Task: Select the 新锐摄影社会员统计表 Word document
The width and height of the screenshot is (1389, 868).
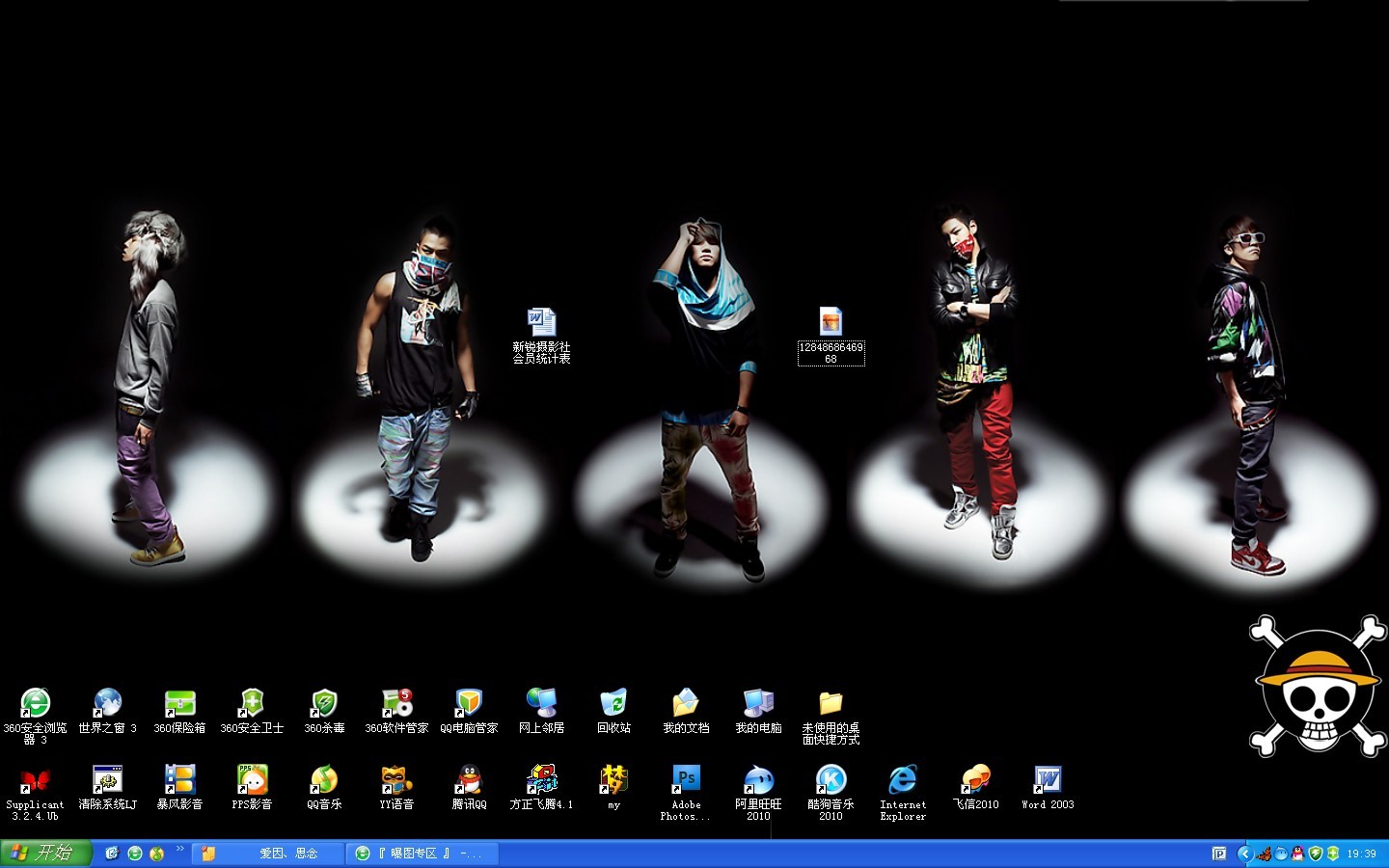Action: tap(541, 335)
